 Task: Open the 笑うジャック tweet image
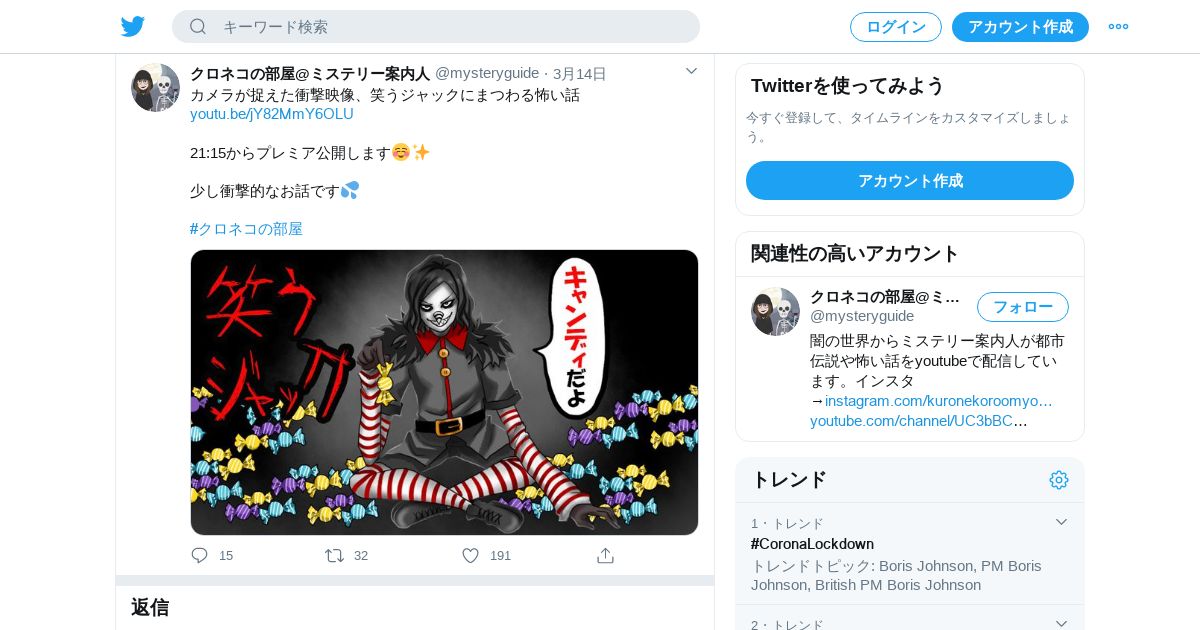pos(444,392)
